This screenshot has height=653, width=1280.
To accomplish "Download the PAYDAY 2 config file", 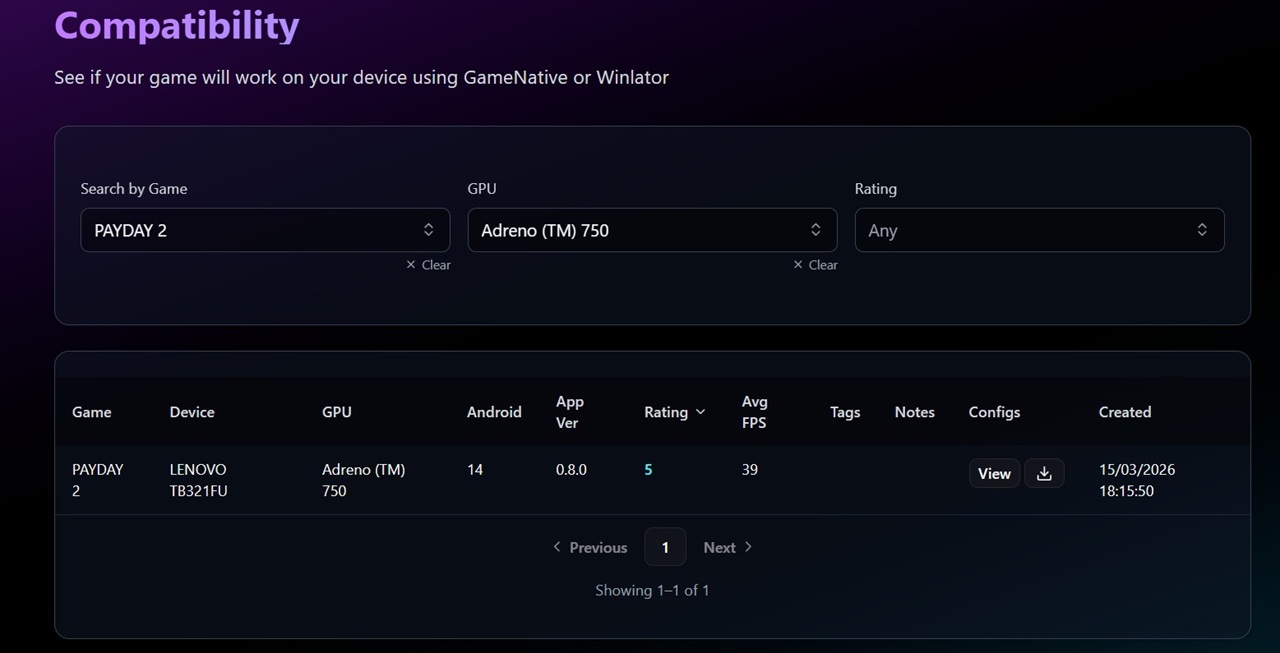I will 1044,474.
